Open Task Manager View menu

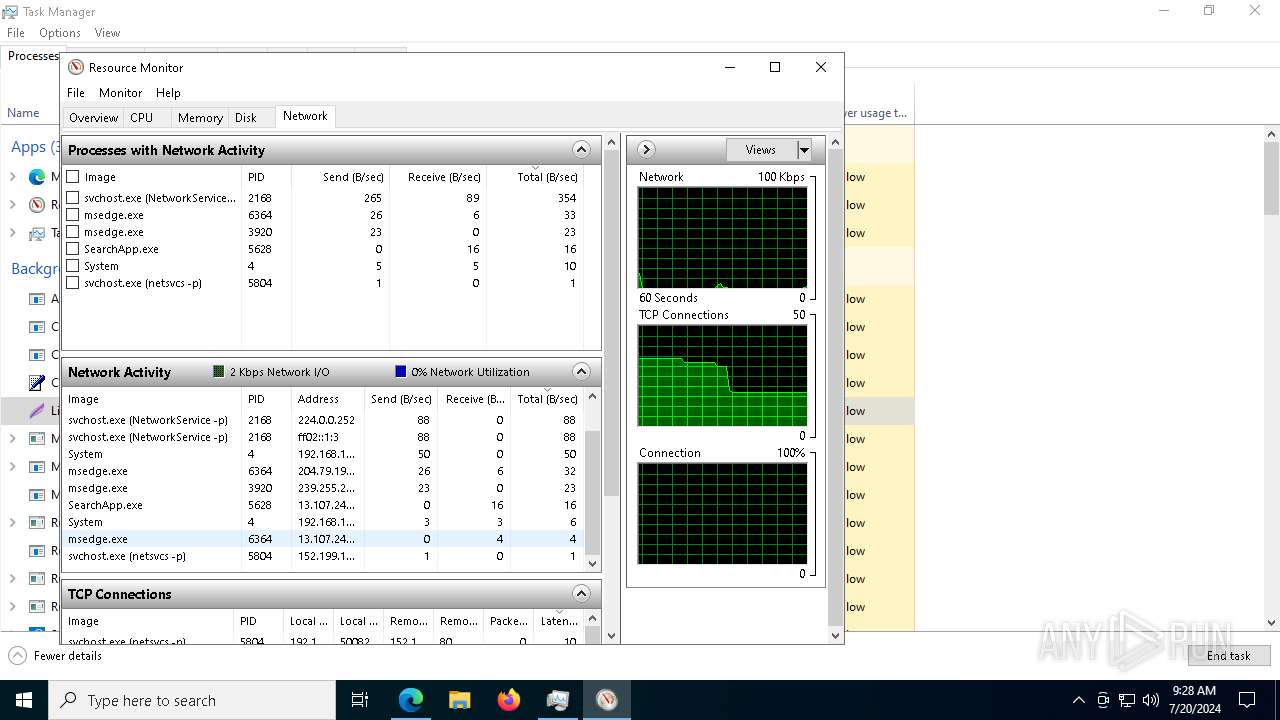107,33
